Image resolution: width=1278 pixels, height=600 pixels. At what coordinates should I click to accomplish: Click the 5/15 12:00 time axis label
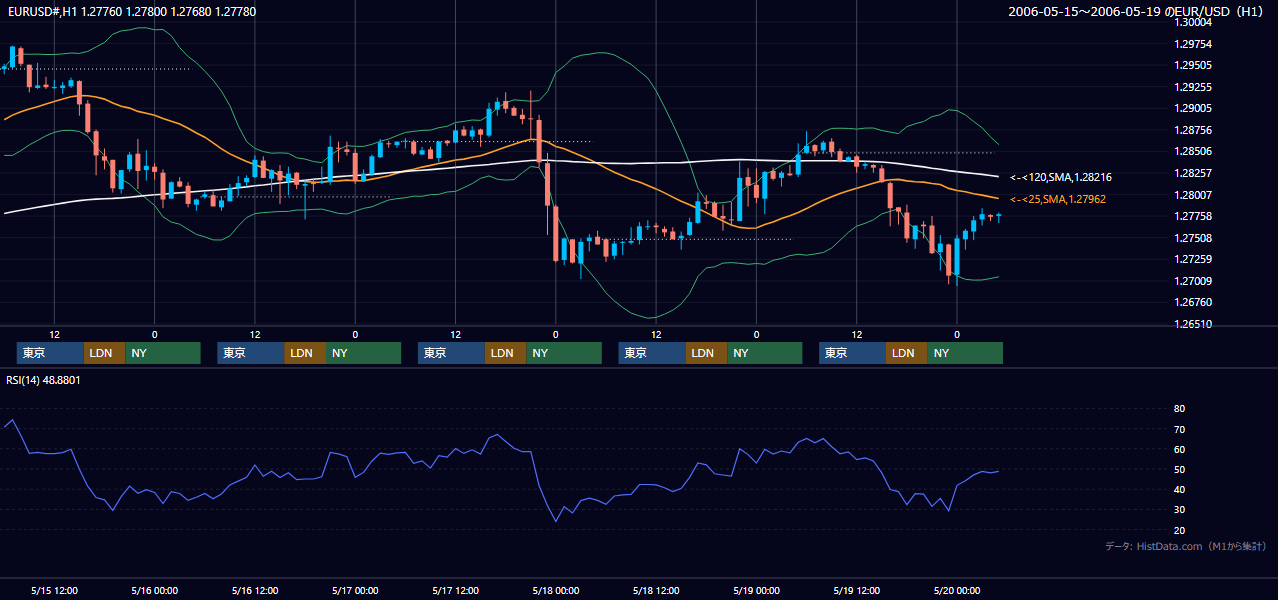pyautogui.click(x=55, y=590)
